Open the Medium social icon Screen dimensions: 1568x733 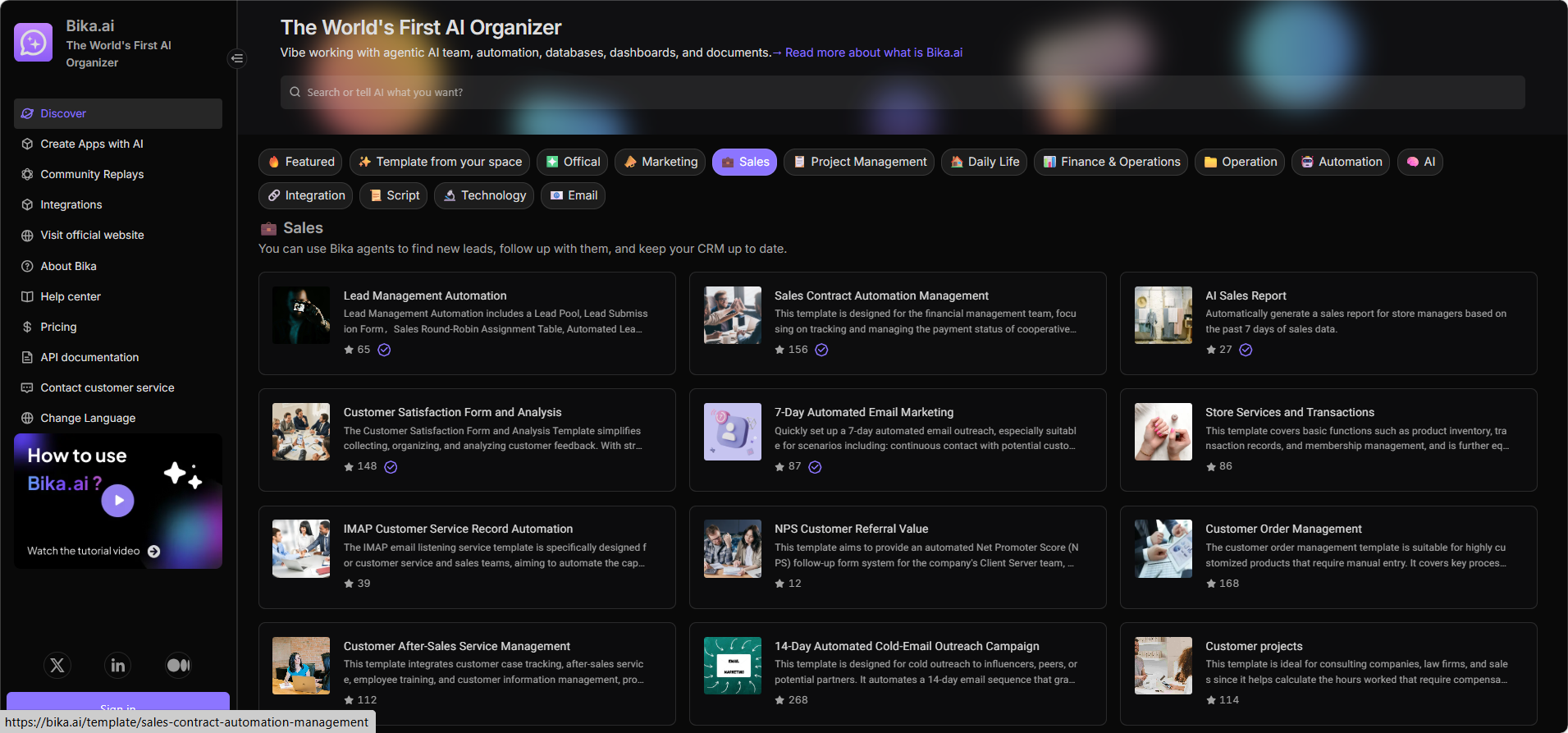coord(178,665)
